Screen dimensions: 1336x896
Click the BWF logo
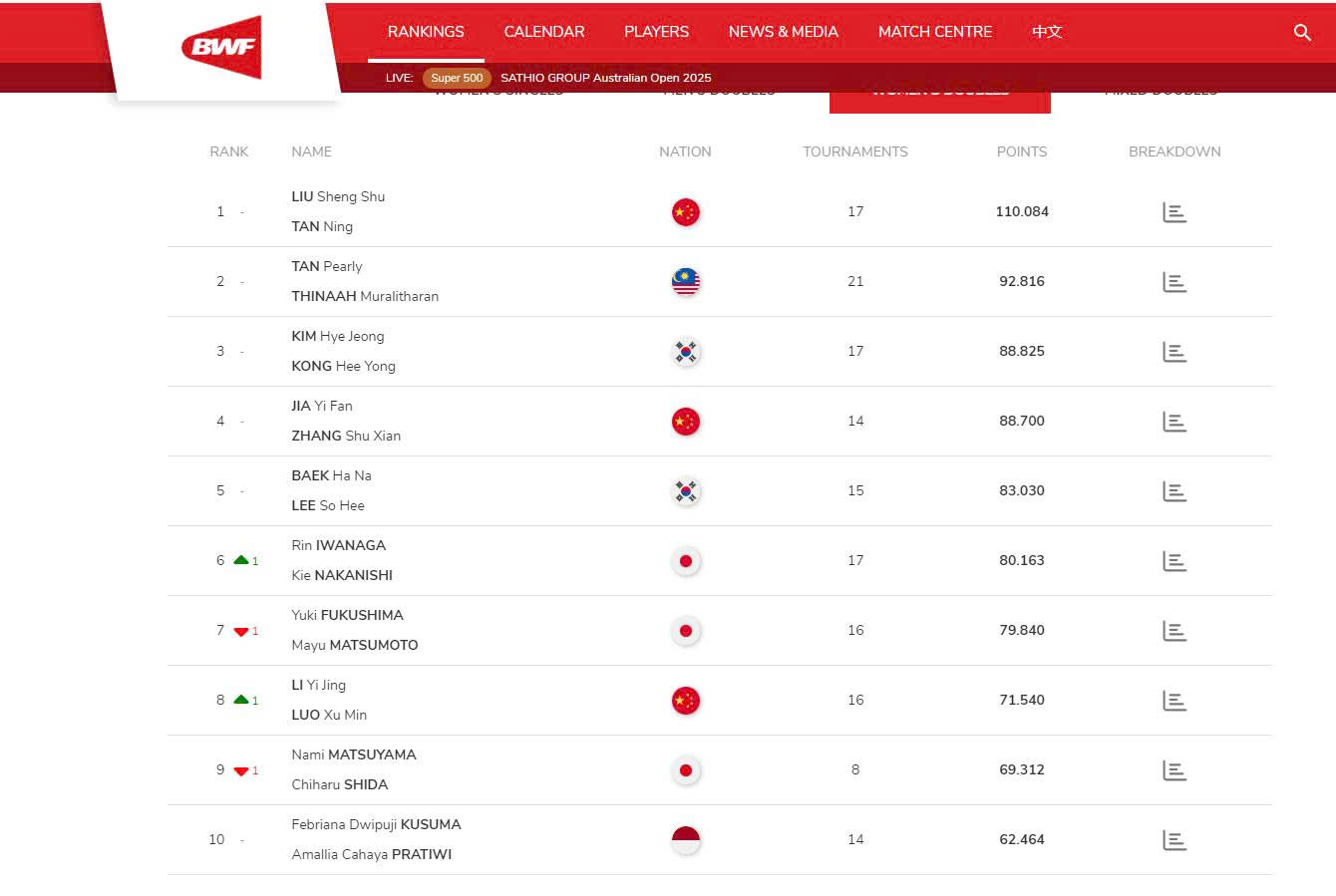(221, 47)
